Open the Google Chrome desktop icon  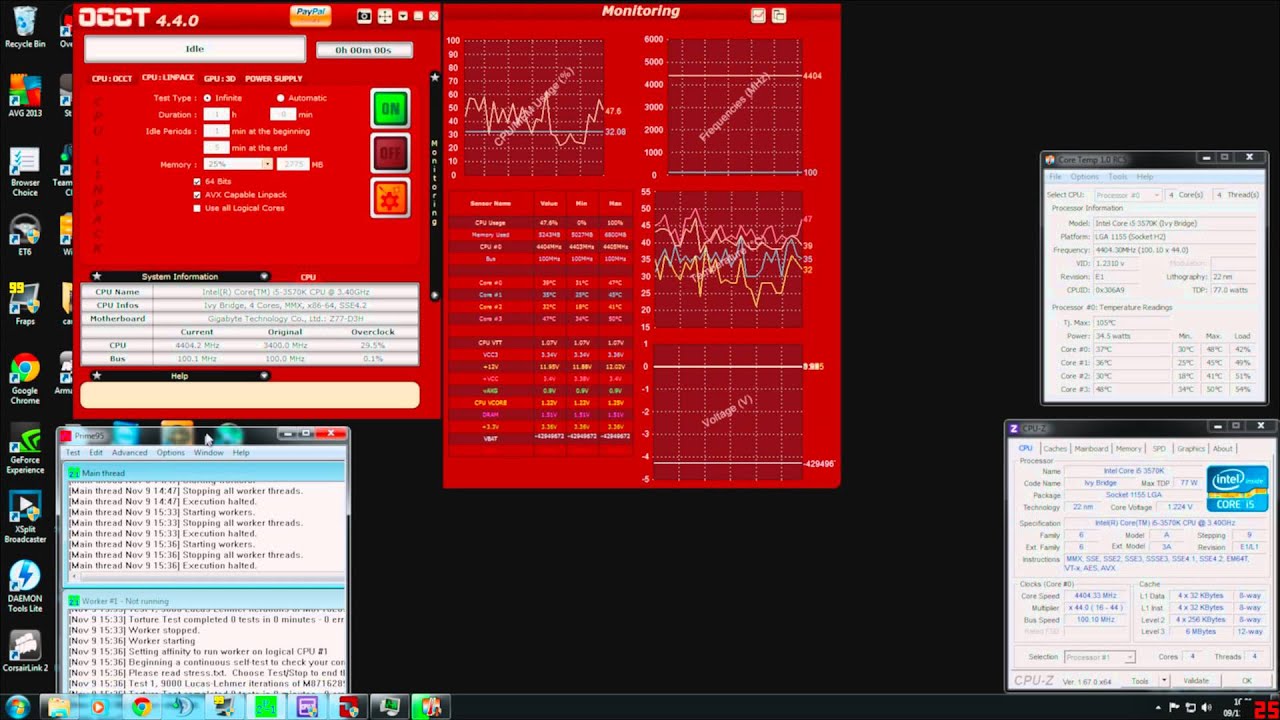coord(25,380)
